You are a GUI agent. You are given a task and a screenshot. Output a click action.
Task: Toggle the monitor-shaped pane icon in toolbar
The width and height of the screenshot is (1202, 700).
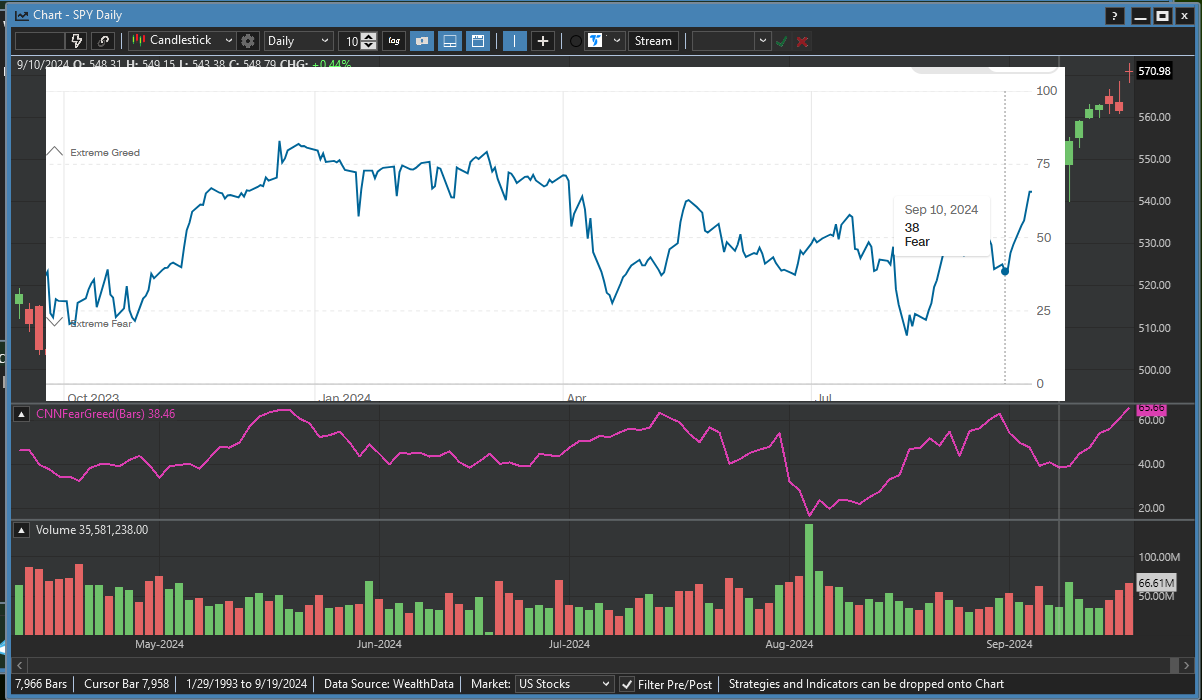pos(450,41)
